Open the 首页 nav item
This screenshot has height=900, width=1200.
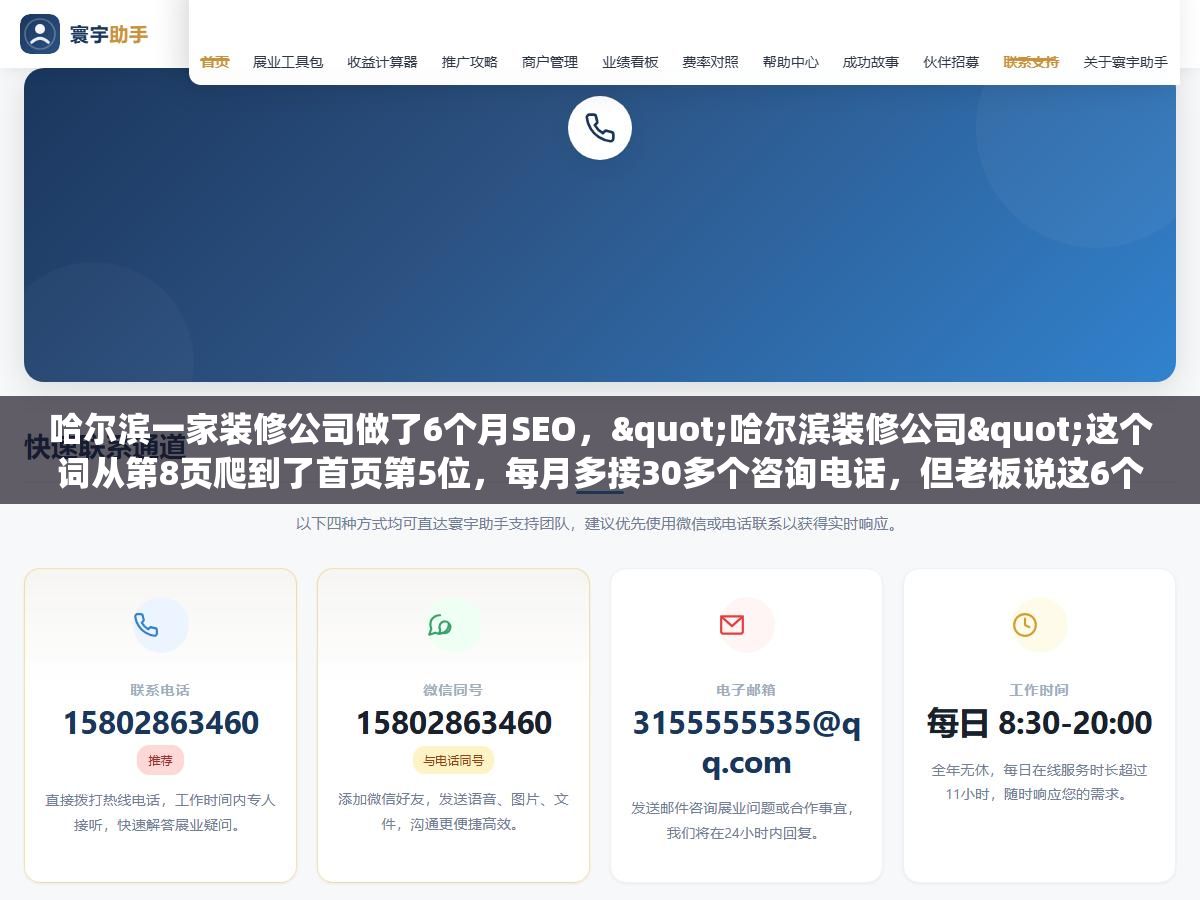pyautogui.click(x=215, y=62)
